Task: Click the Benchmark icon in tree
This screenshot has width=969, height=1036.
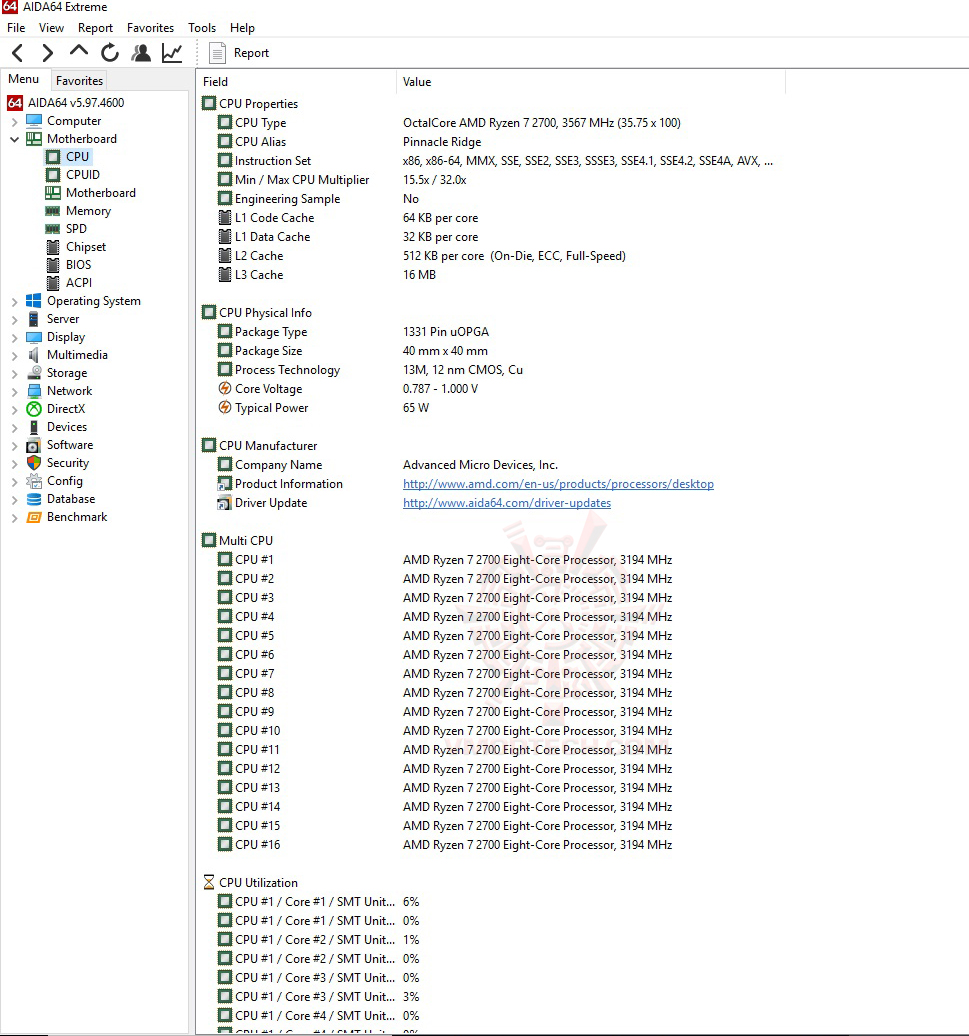Action: [x=34, y=517]
